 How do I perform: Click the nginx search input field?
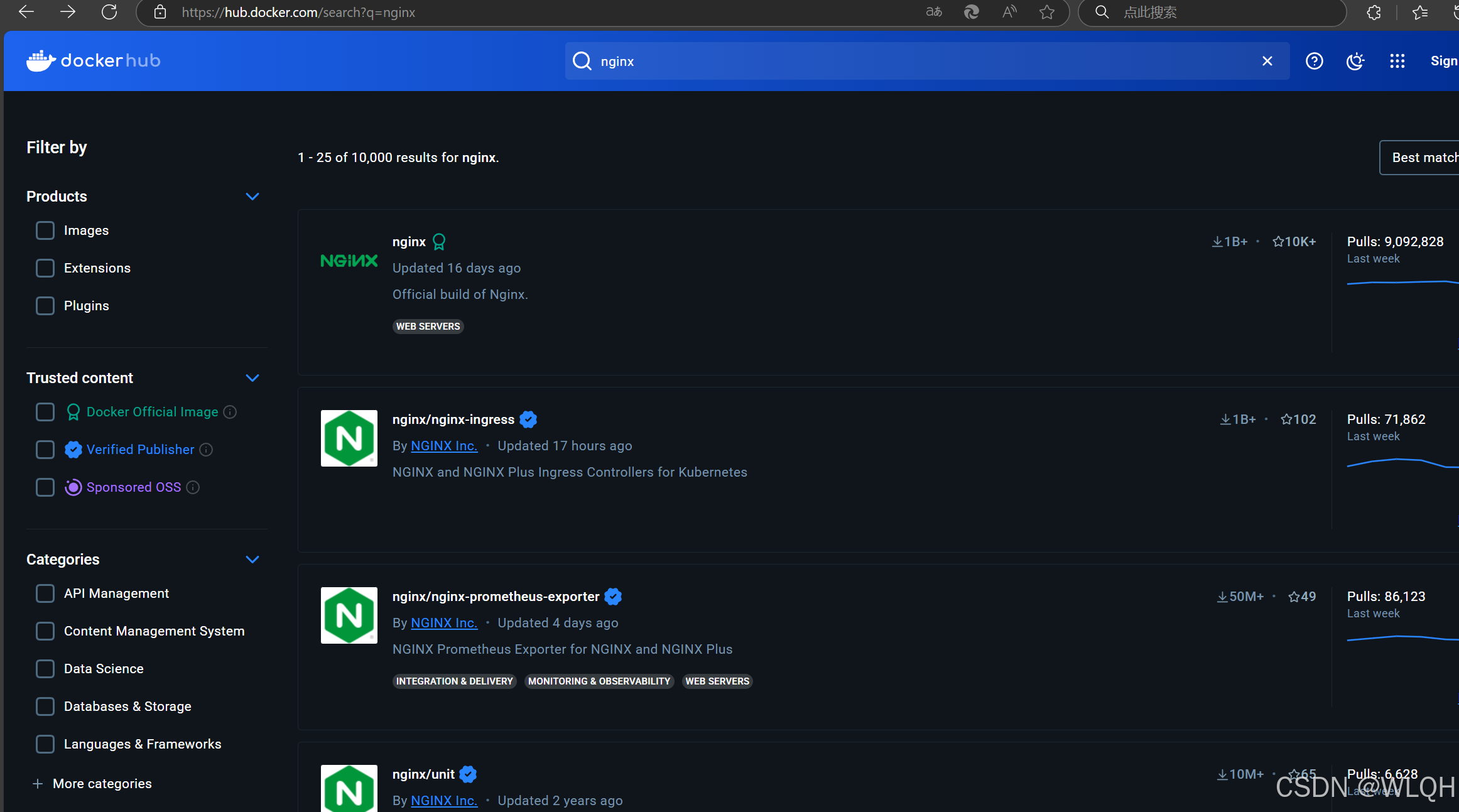tap(911, 62)
